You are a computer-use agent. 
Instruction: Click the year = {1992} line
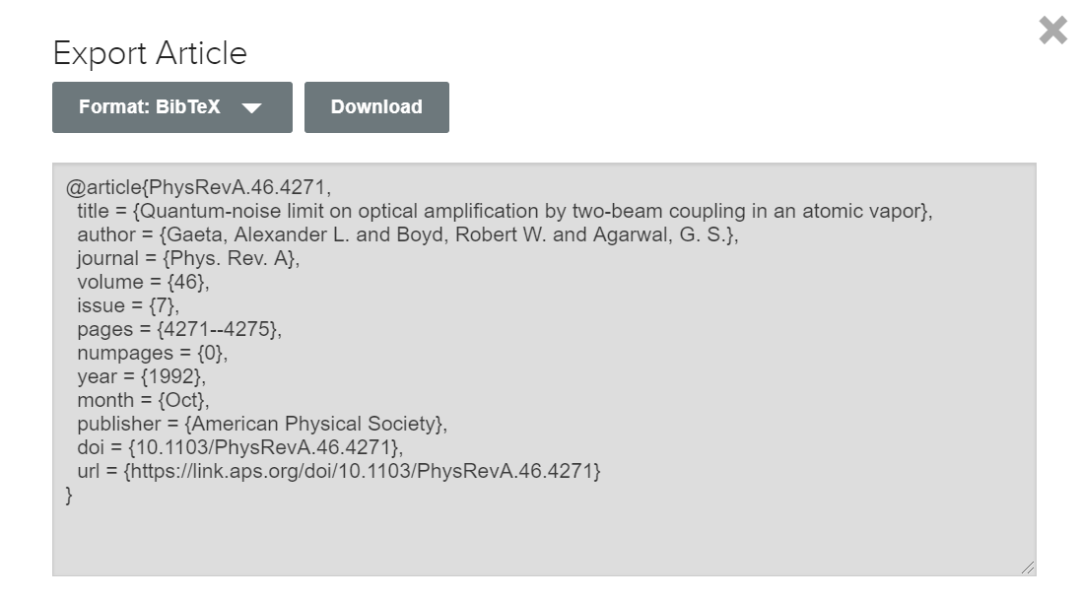coord(141,376)
